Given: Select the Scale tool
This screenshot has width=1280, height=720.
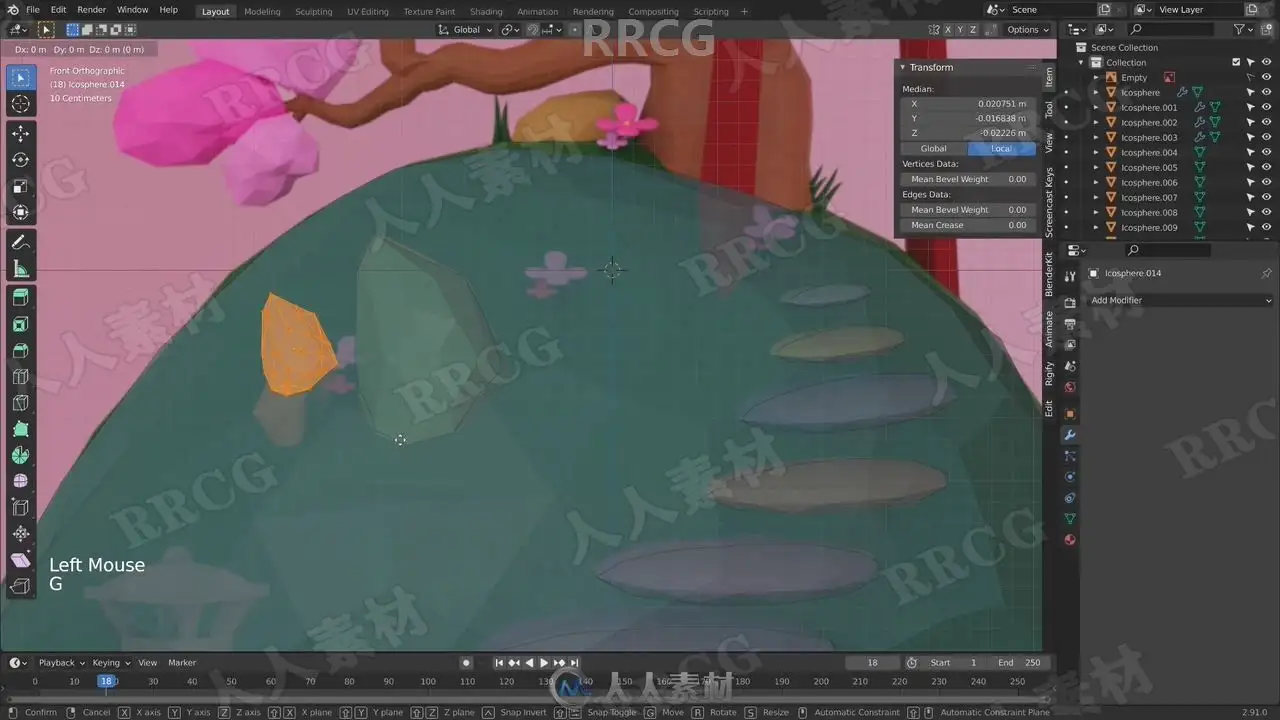Looking at the screenshot, I should click(x=21, y=186).
